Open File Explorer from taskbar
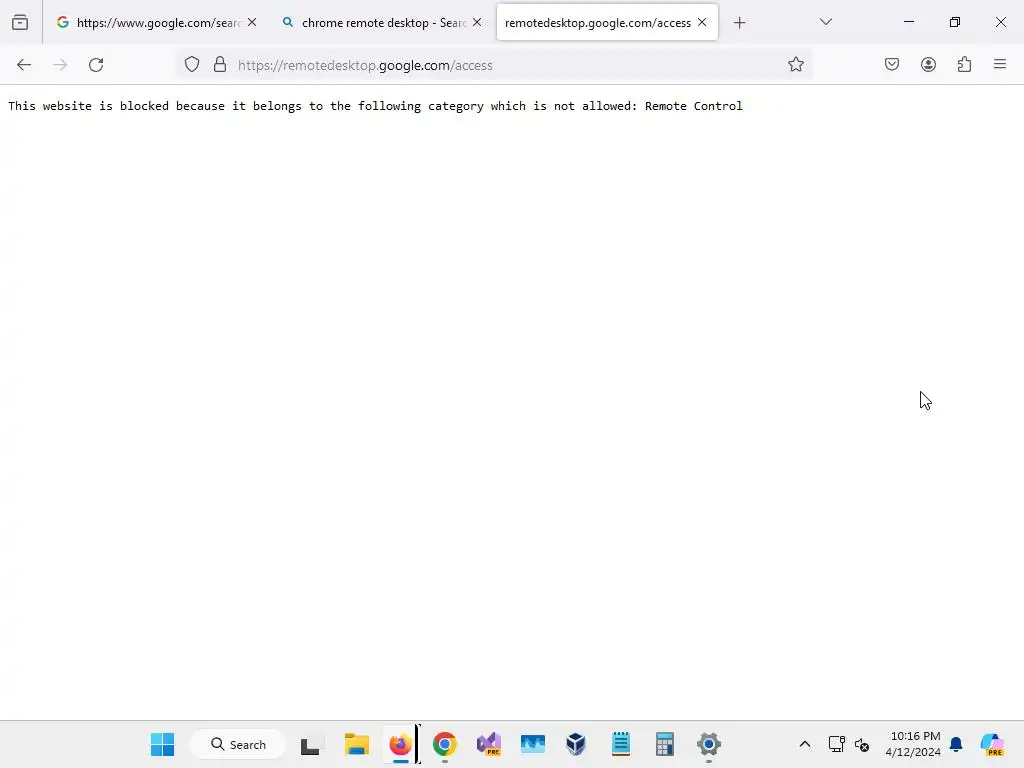This screenshot has width=1024, height=768. (x=357, y=744)
